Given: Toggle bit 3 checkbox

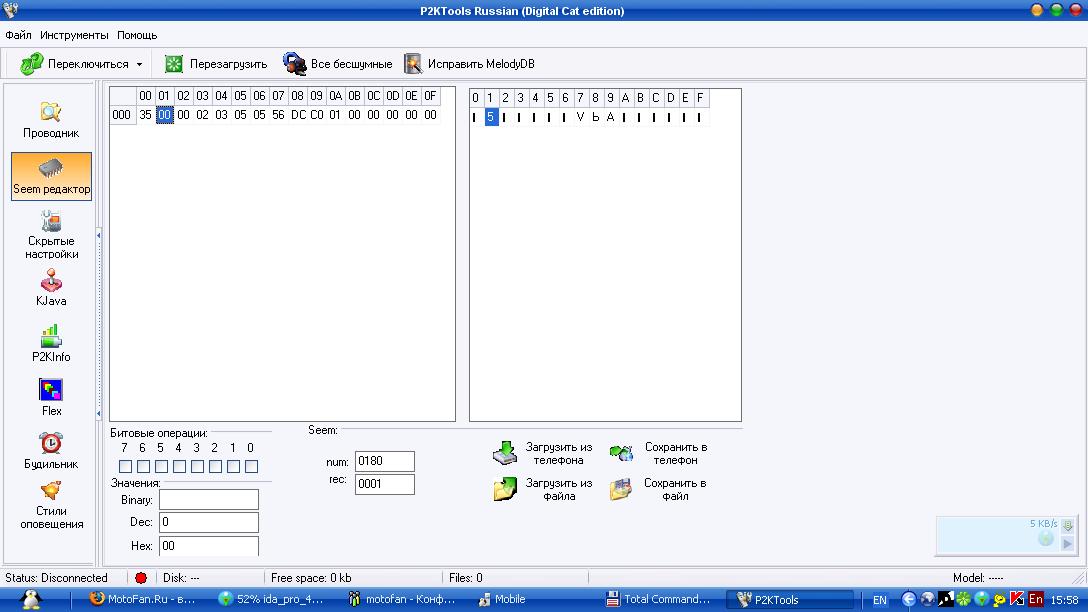Looking at the screenshot, I should point(198,466).
